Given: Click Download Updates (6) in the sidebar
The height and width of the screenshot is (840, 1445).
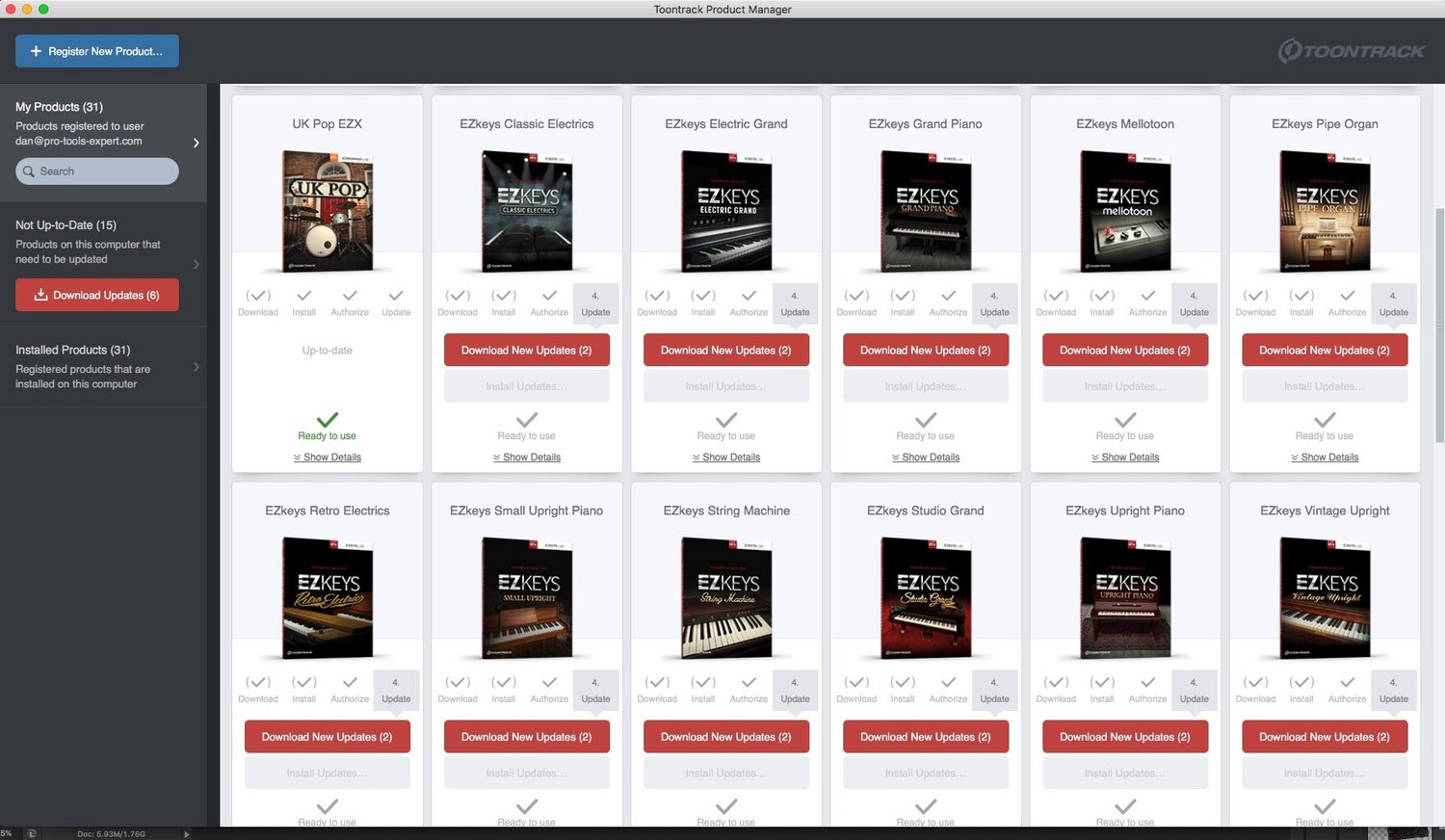Looking at the screenshot, I should pyautogui.click(x=96, y=295).
